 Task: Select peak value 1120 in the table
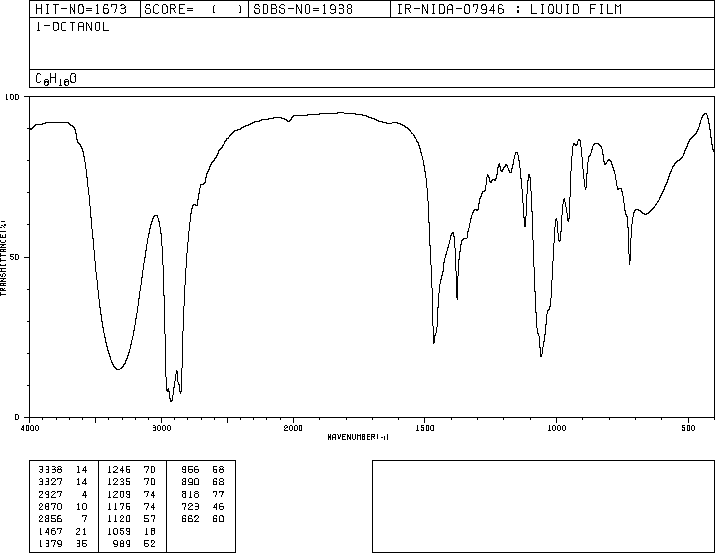pyautogui.click(x=119, y=519)
